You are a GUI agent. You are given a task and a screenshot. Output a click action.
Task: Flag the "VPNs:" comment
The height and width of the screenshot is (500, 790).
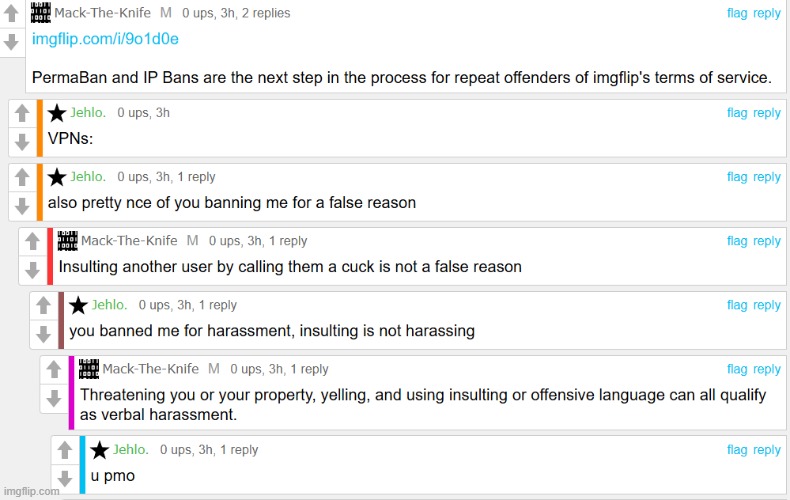click(737, 113)
